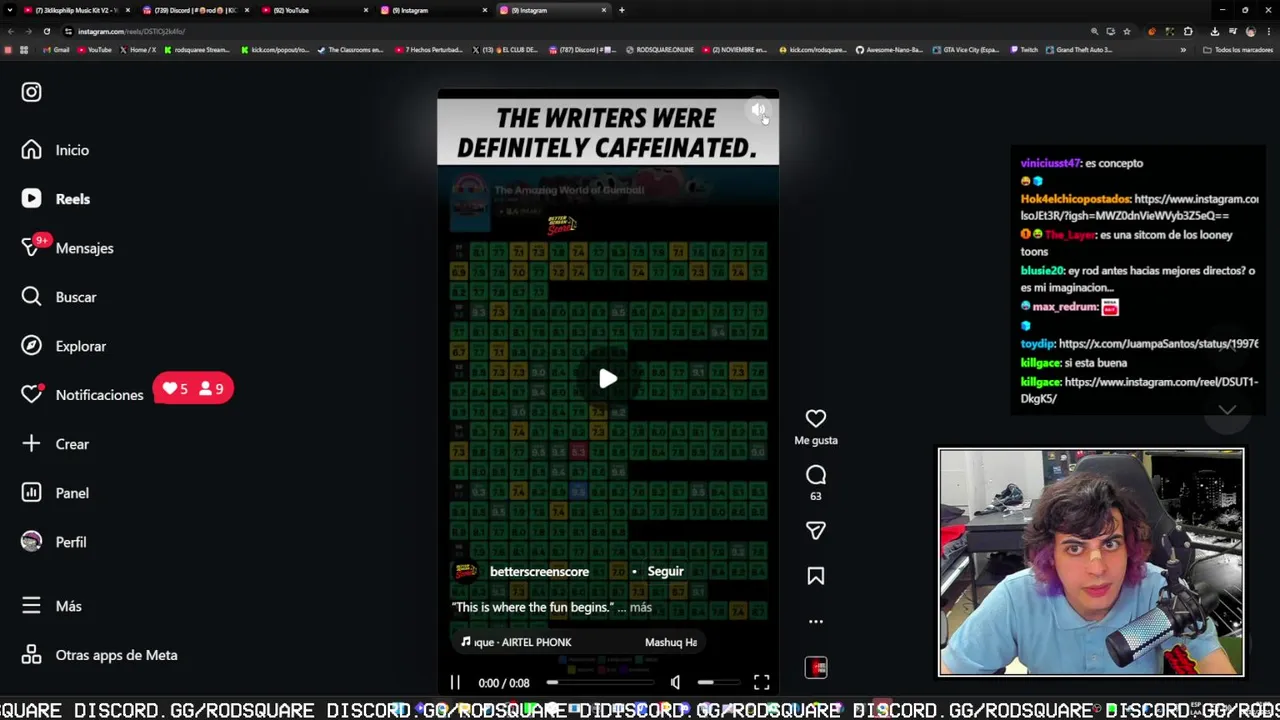
Task: Open Todos los marcadores folder
Action: click(1239, 50)
